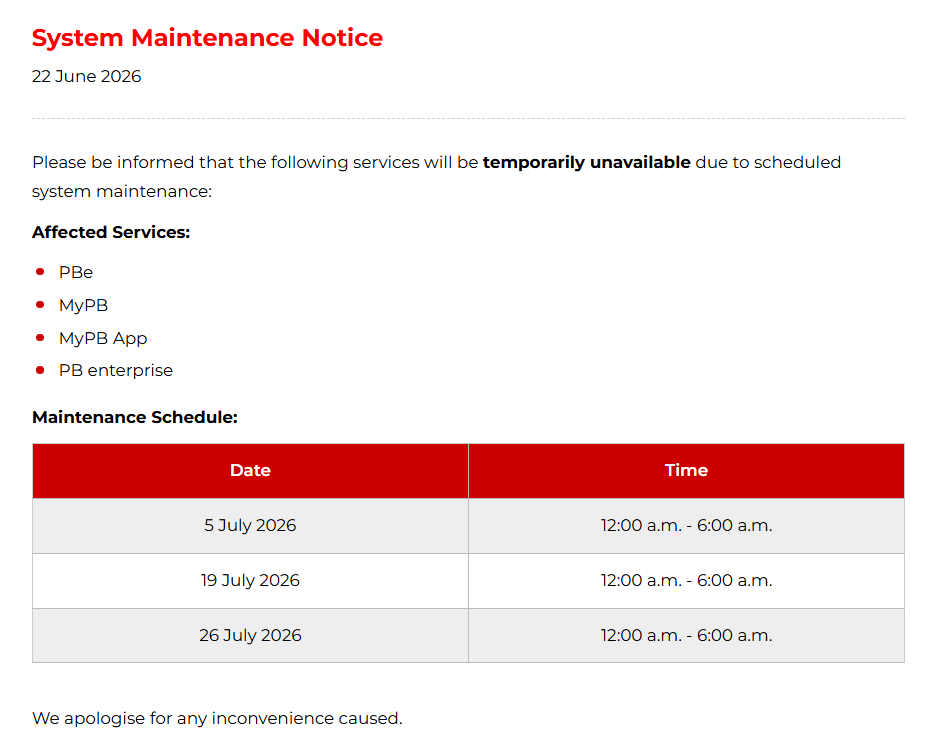Image resolution: width=937 pixels, height=747 pixels.
Task: Click the red bullet beside PB enterprise
Action: pyautogui.click(x=40, y=371)
